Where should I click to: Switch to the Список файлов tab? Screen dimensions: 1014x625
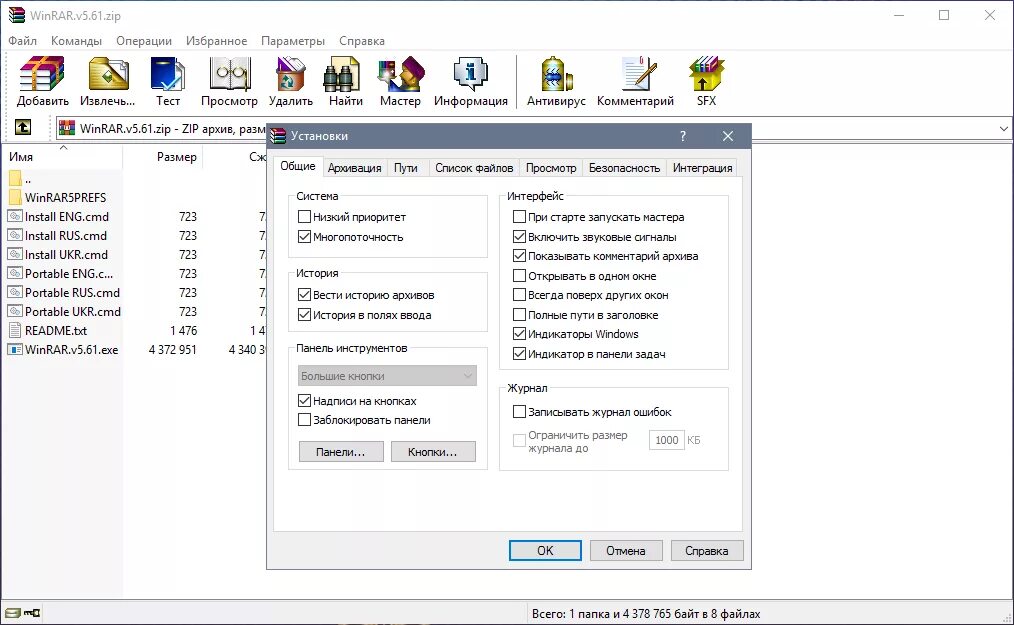pyautogui.click(x=474, y=168)
